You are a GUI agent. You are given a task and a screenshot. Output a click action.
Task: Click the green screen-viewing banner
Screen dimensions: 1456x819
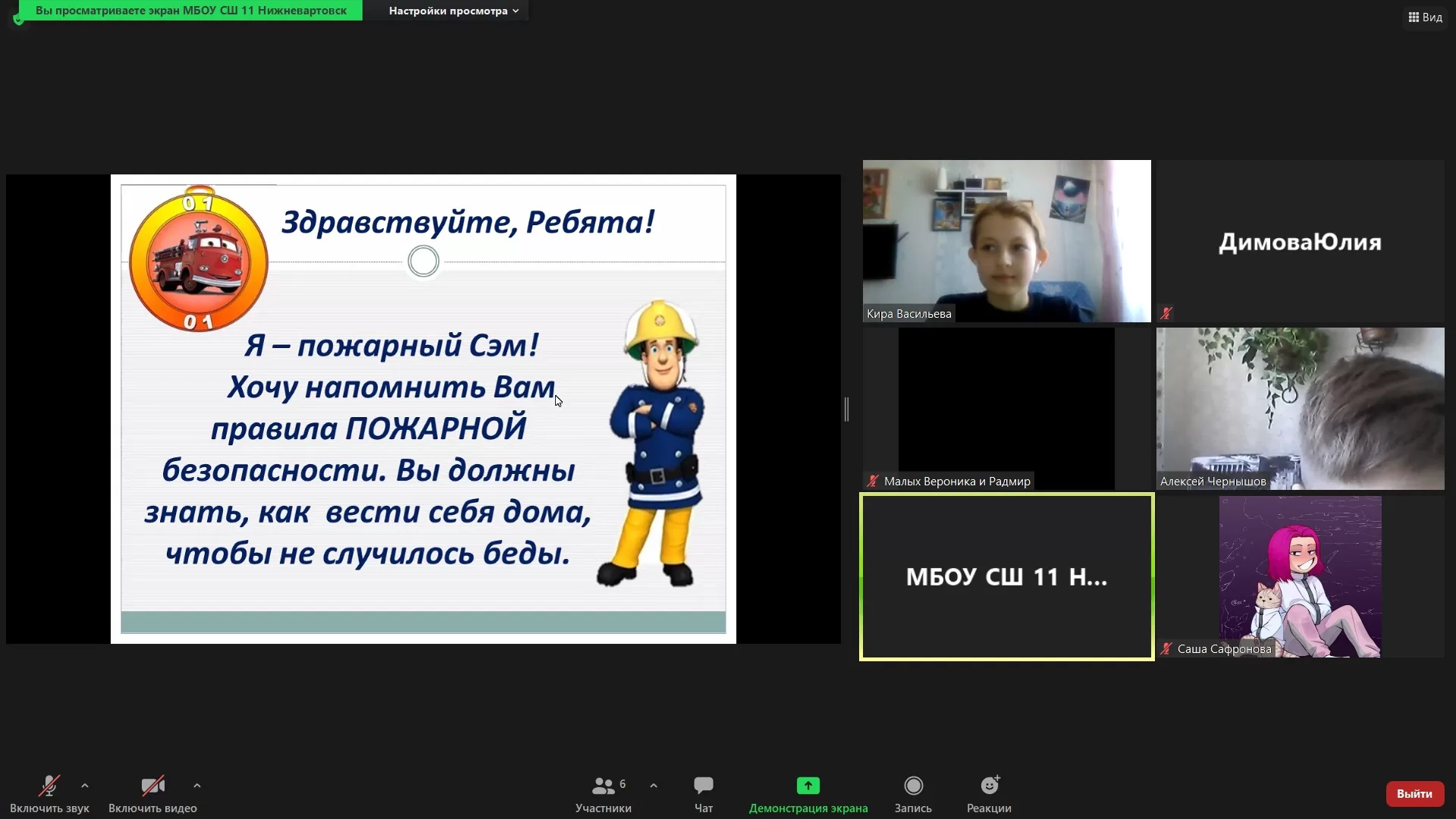191,11
